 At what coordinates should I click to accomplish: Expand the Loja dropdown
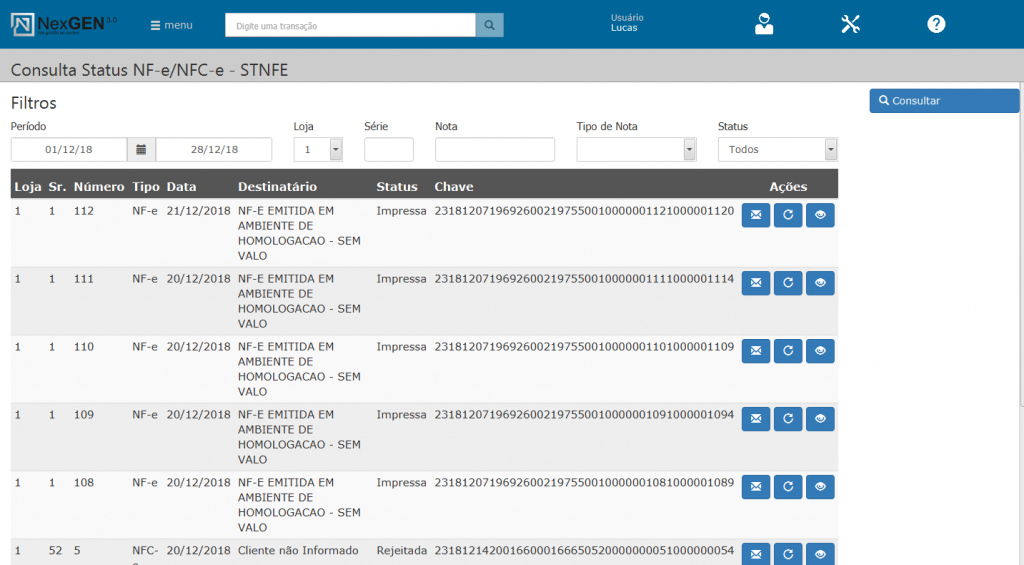pyautogui.click(x=335, y=150)
